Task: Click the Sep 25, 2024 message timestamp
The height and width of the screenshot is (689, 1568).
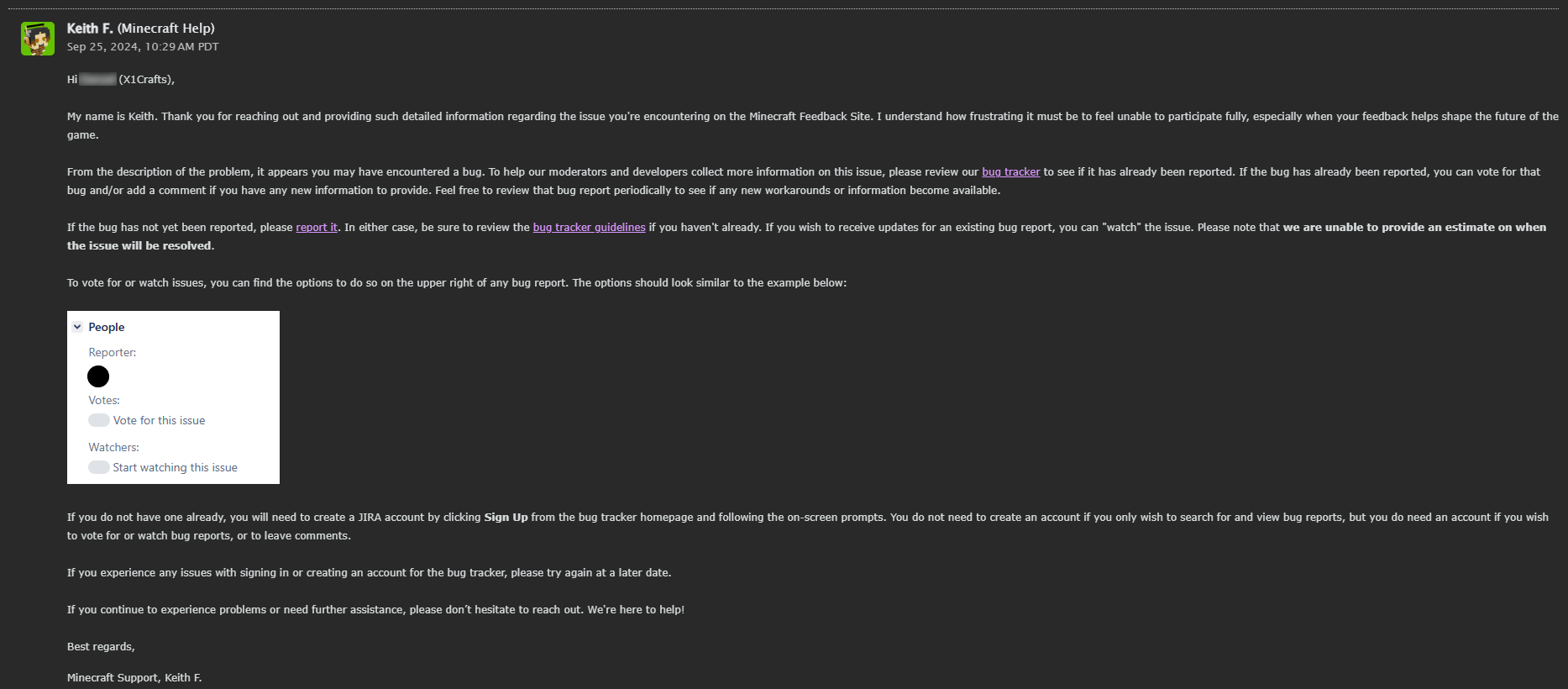Action: point(143,47)
